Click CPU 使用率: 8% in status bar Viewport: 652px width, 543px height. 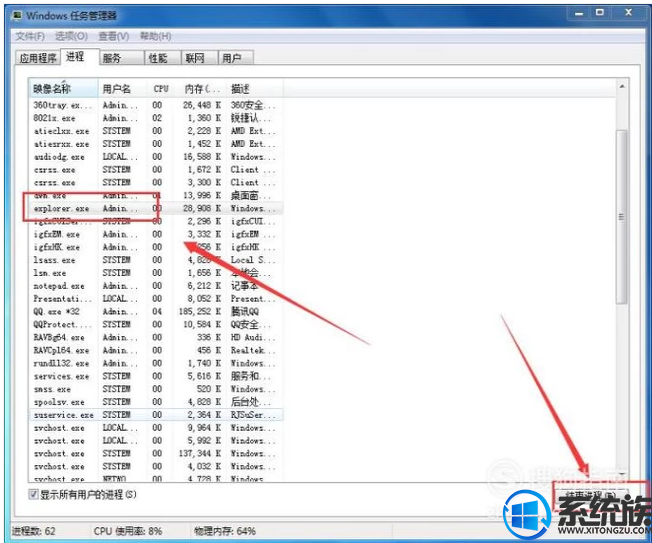pos(128,531)
